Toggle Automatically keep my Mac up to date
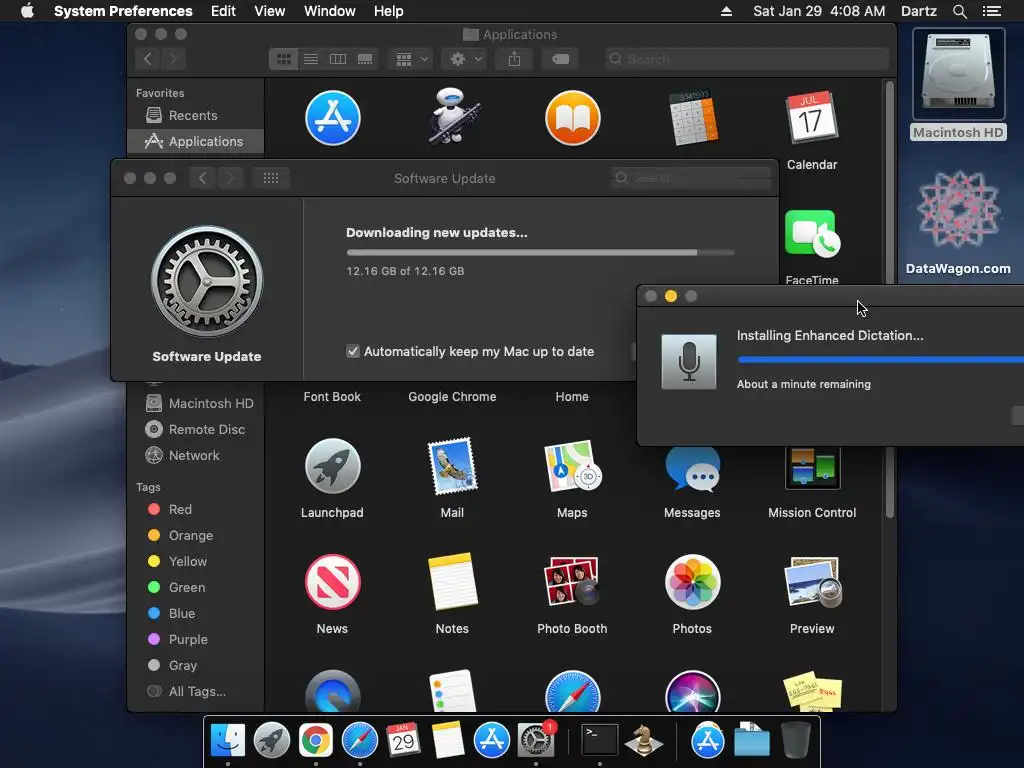Image resolution: width=1024 pixels, height=768 pixels. 353,351
